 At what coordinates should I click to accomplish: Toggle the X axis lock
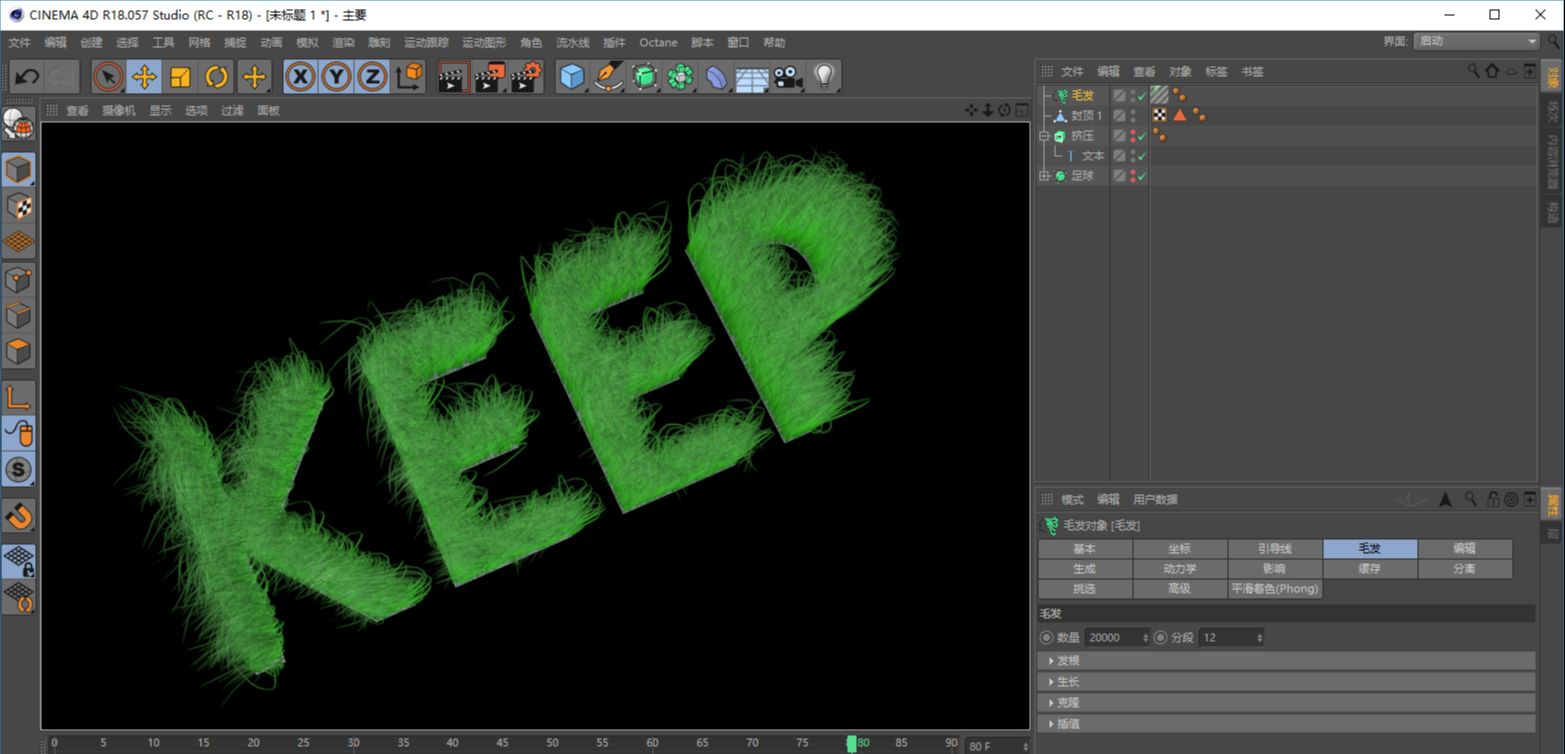pos(300,77)
